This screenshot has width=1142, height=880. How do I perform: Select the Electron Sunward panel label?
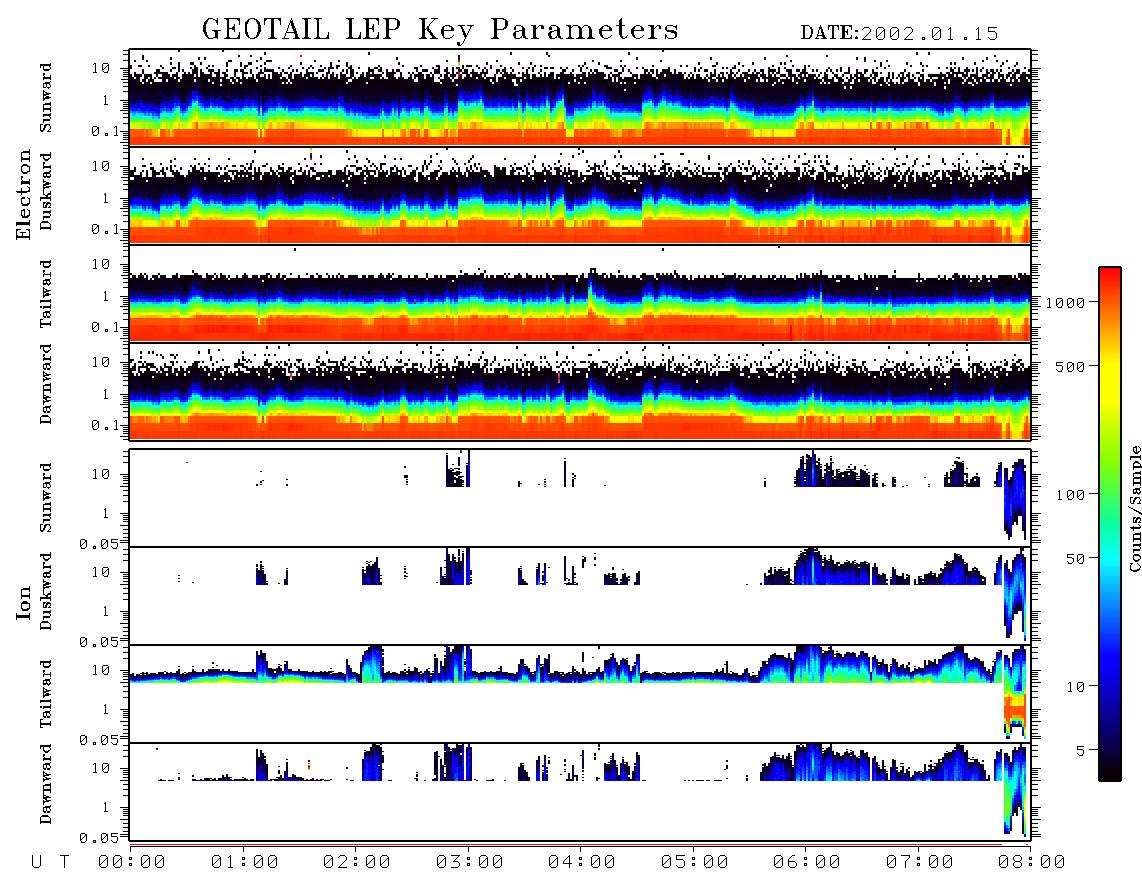(46, 98)
